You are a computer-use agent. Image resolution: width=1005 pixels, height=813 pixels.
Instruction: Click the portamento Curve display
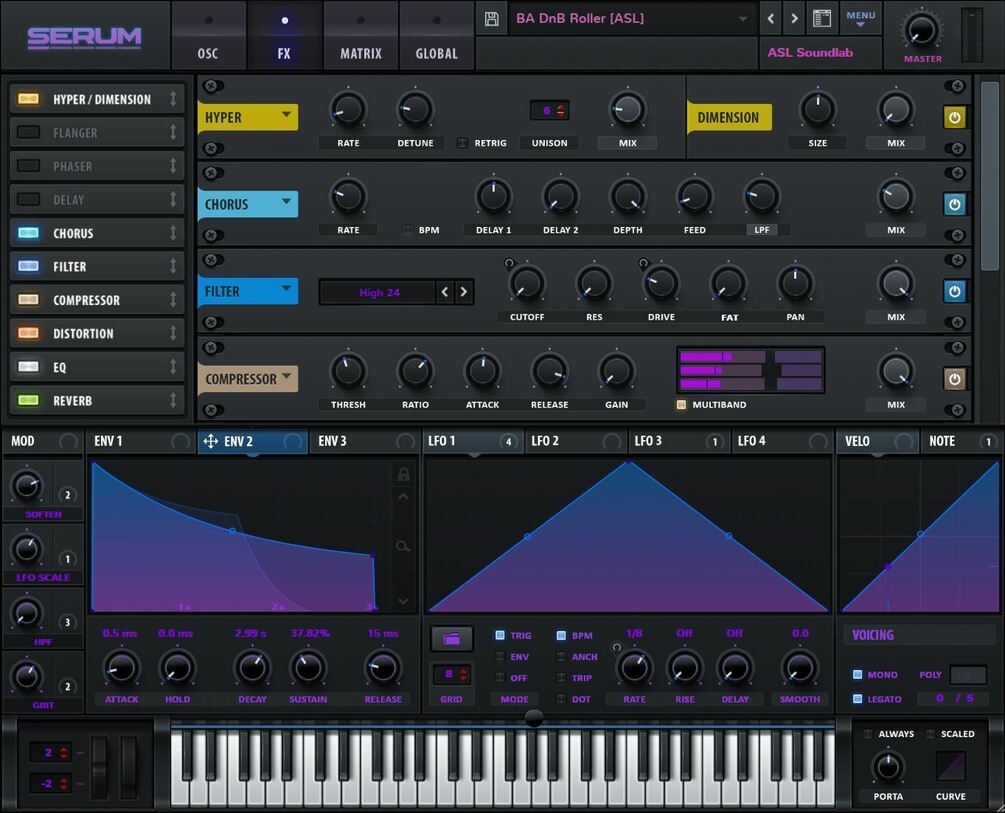[951, 767]
